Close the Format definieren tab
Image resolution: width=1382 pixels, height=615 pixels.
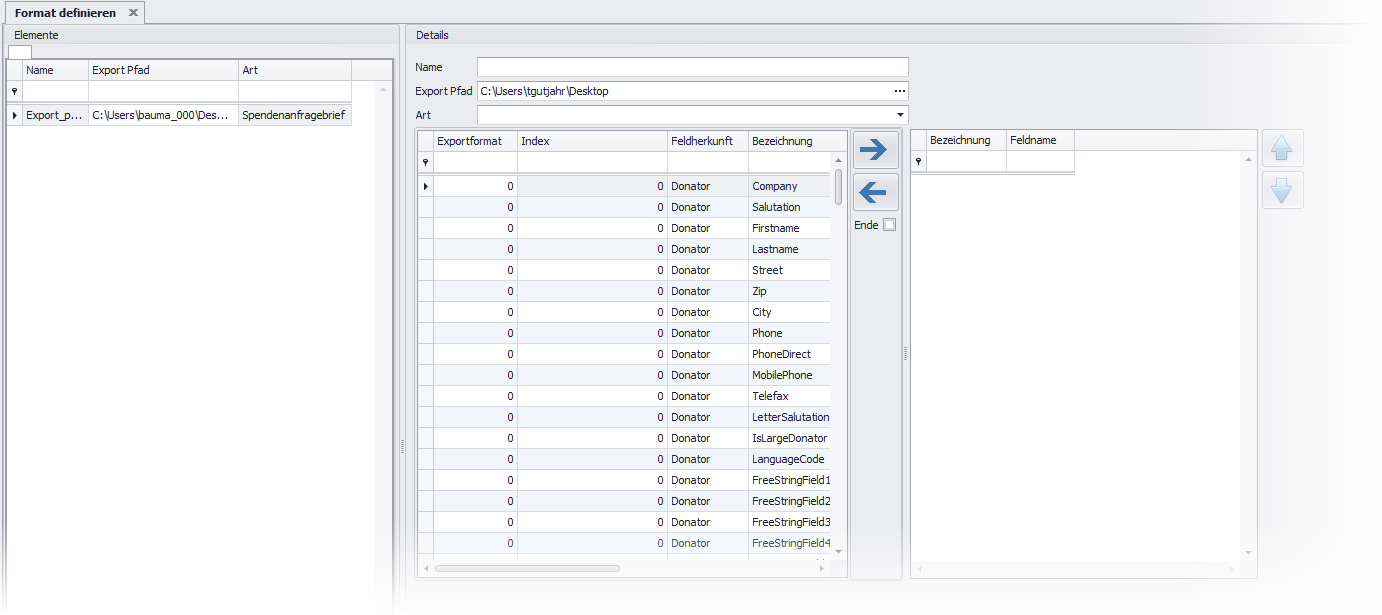(133, 13)
